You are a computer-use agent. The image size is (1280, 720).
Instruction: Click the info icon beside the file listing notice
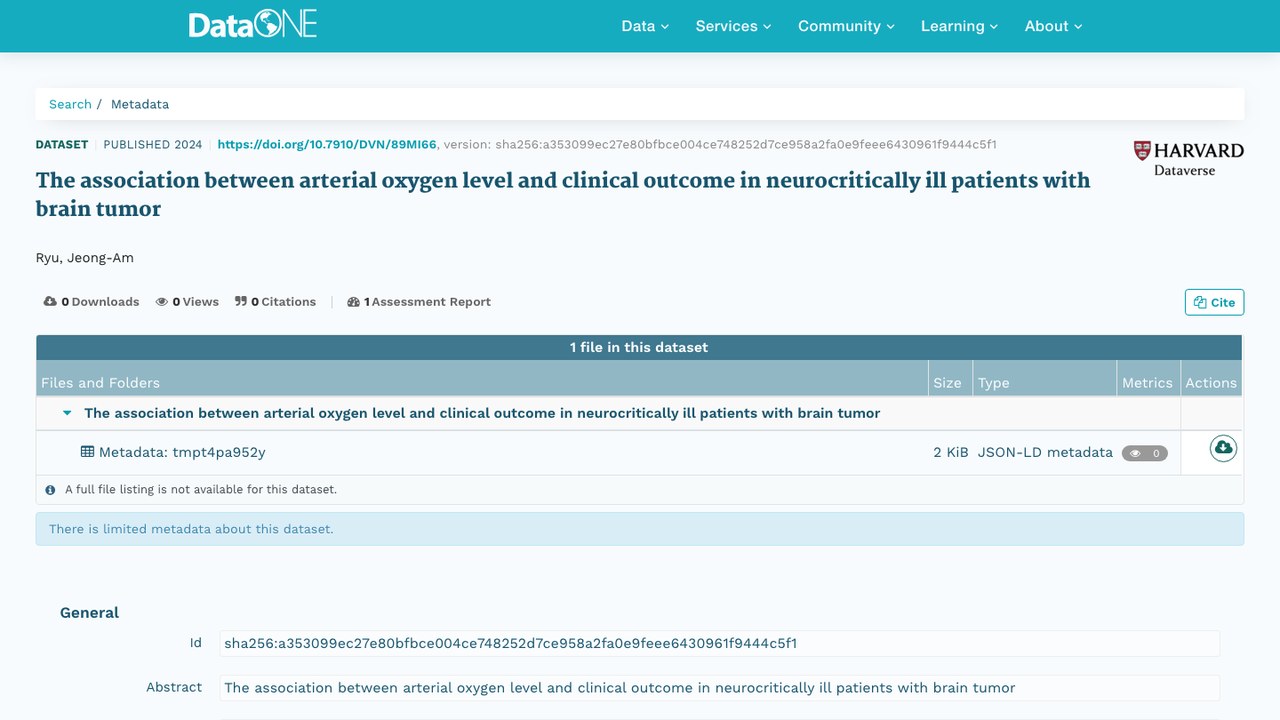pos(50,490)
